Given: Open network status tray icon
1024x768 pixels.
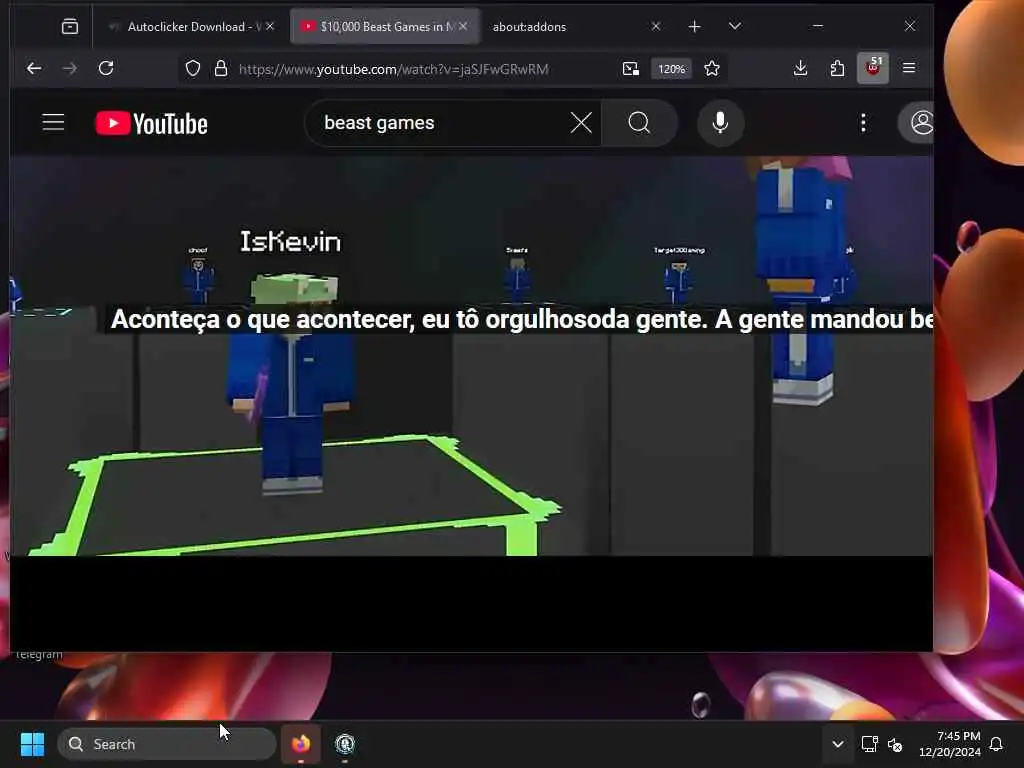Looking at the screenshot, I should (869, 744).
